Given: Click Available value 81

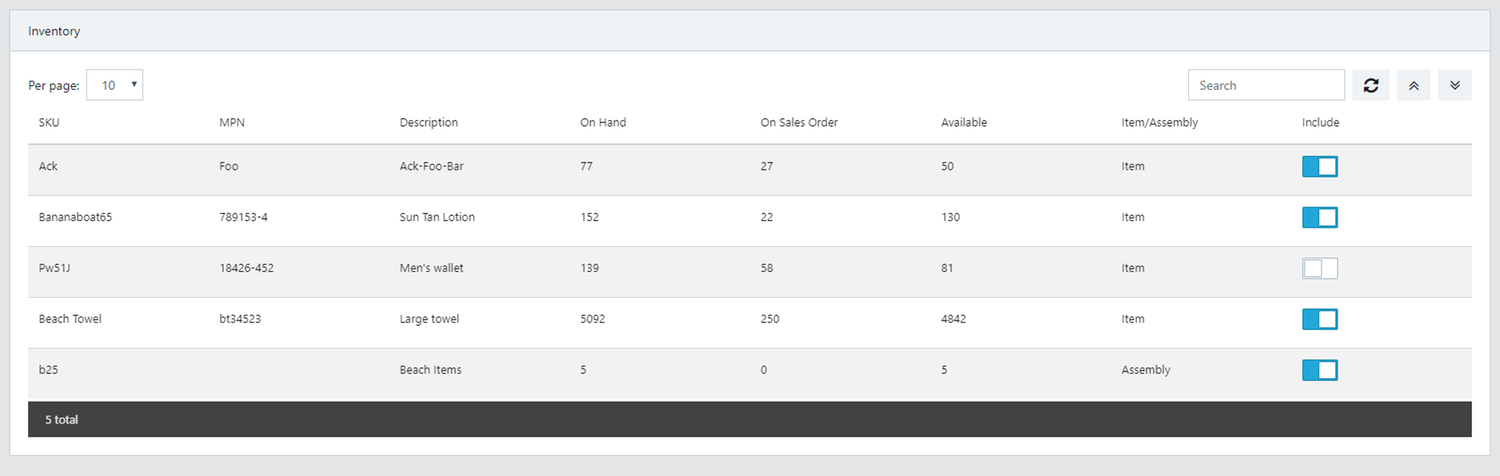Looking at the screenshot, I should point(947,268).
